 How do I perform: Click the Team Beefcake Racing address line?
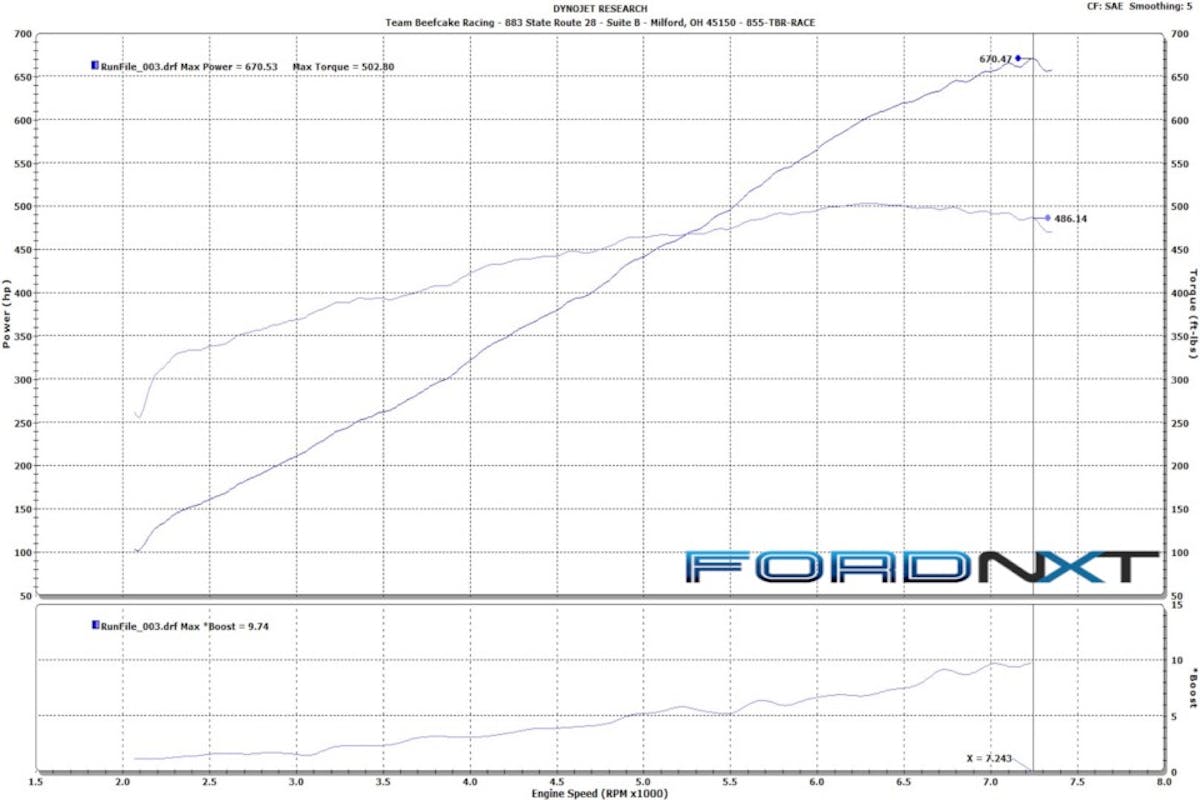pos(600,22)
